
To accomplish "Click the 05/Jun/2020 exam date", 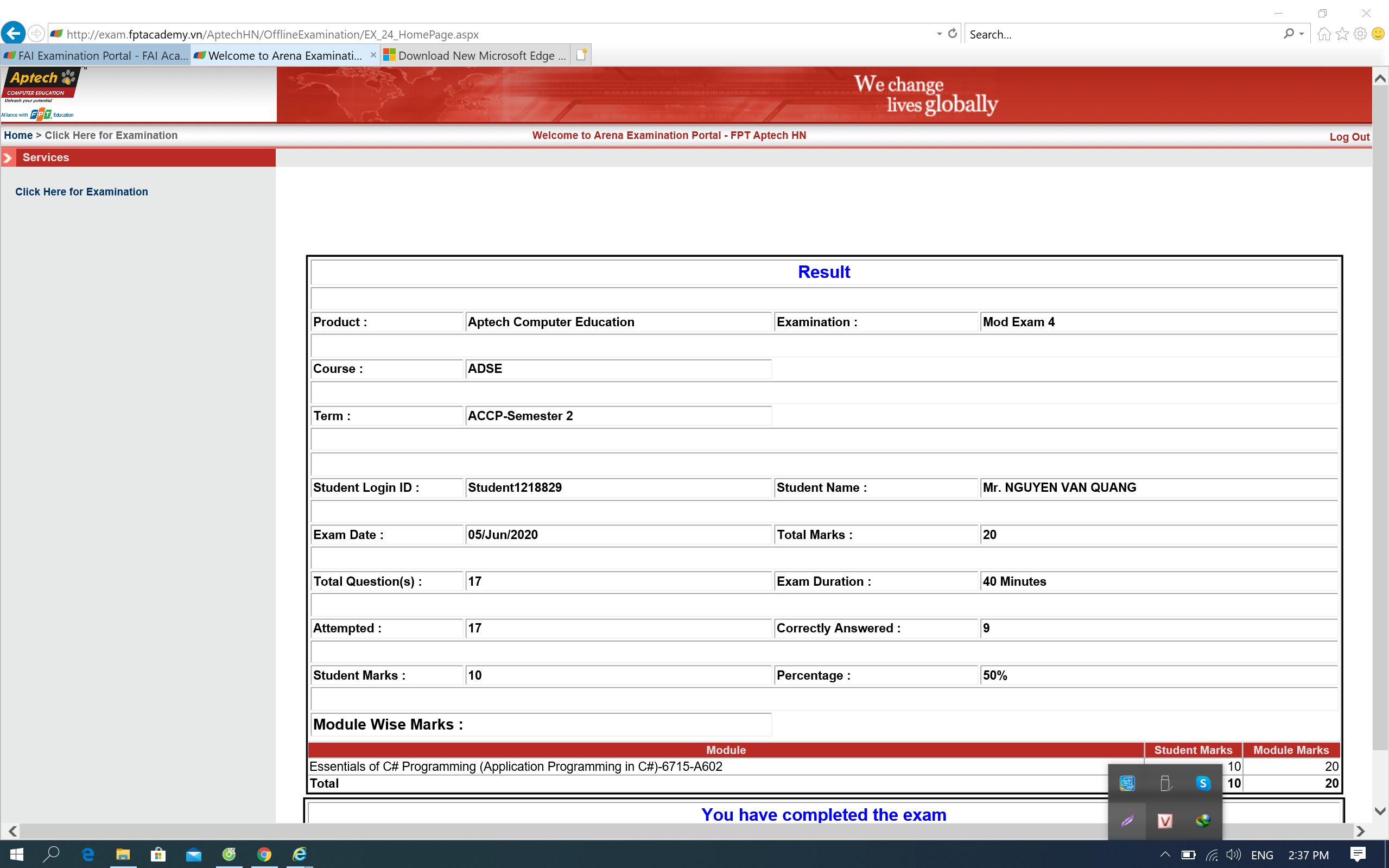I will (503, 535).
